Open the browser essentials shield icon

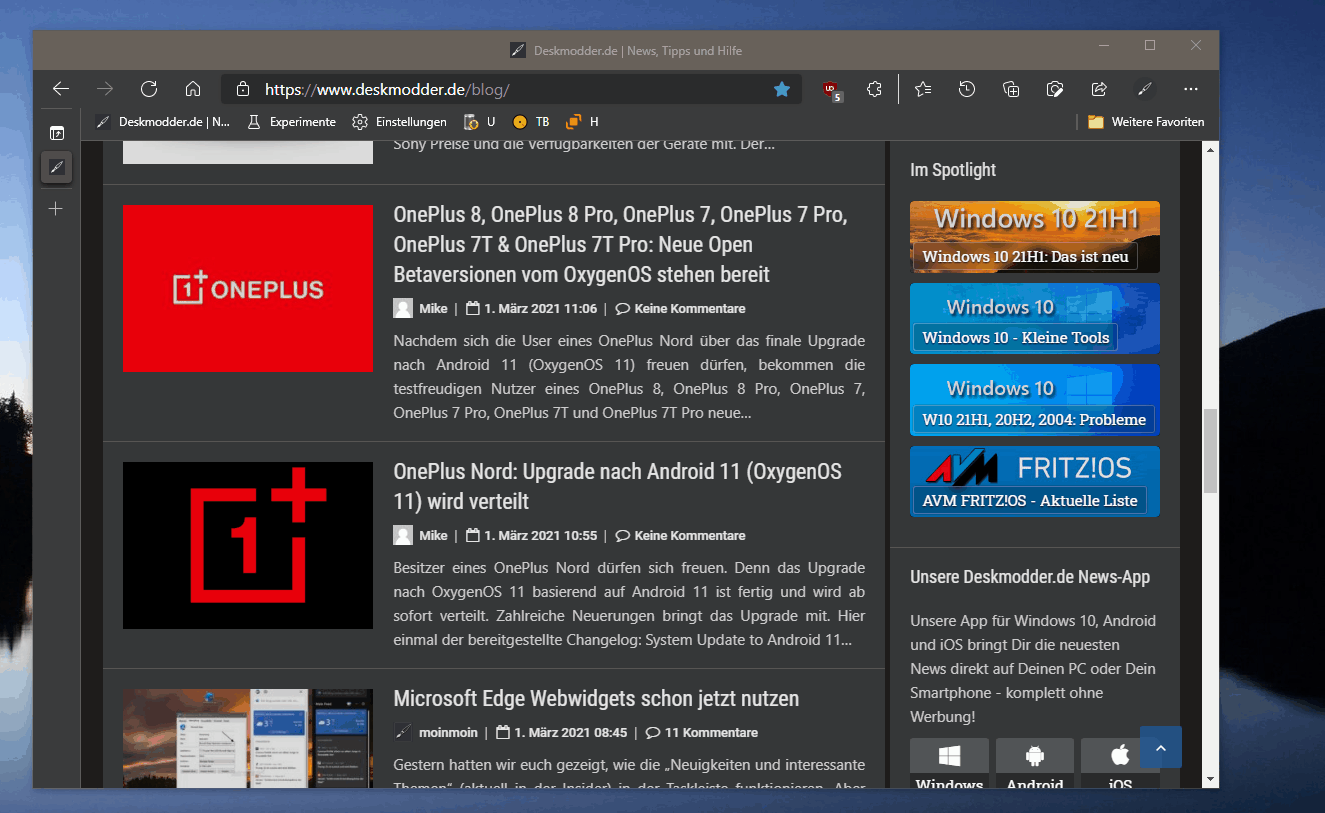click(x=1055, y=89)
